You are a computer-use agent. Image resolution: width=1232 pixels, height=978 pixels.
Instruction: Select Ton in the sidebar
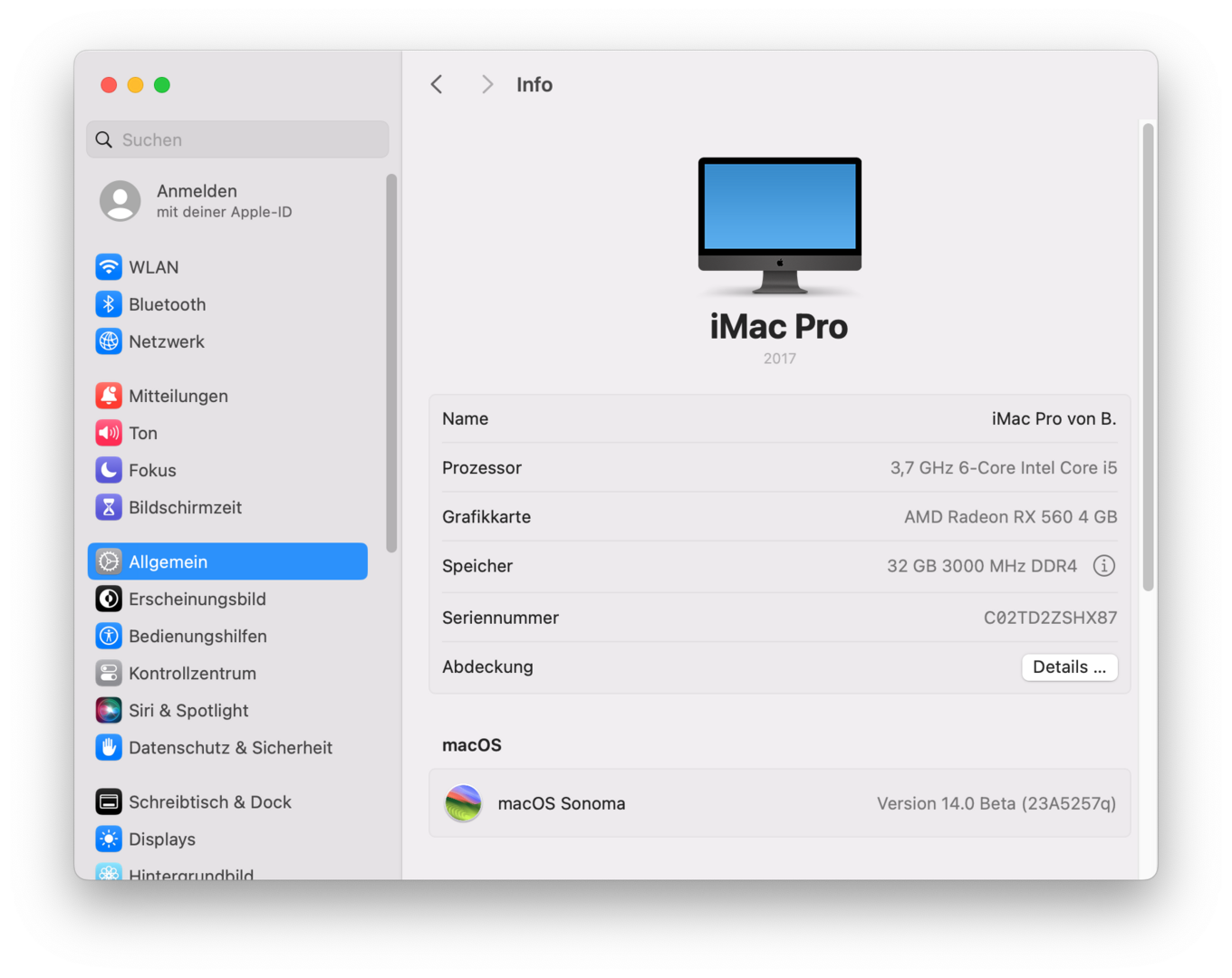tap(227, 433)
